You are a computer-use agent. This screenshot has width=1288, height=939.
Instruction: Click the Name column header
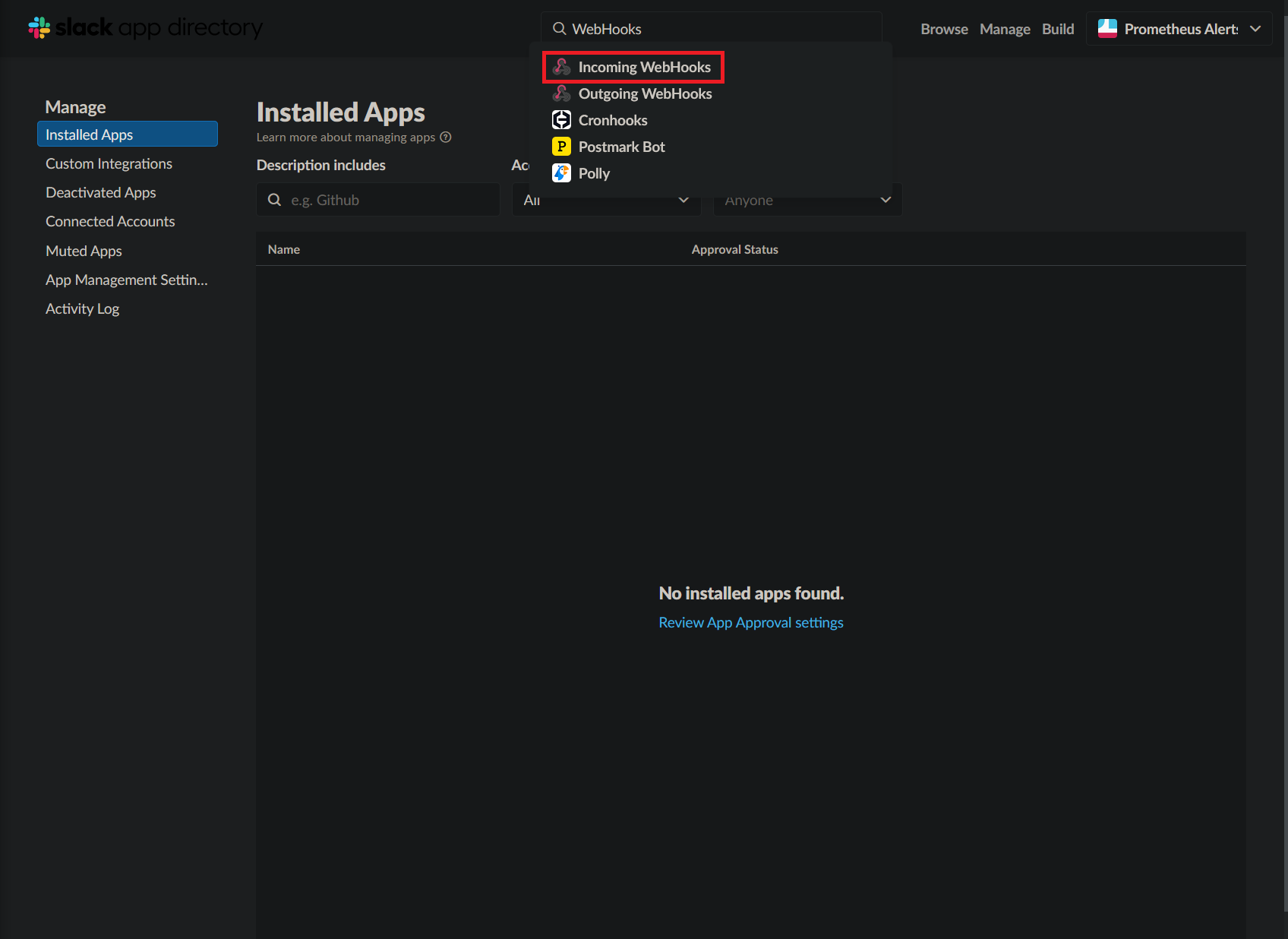pyautogui.click(x=284, y=249)
